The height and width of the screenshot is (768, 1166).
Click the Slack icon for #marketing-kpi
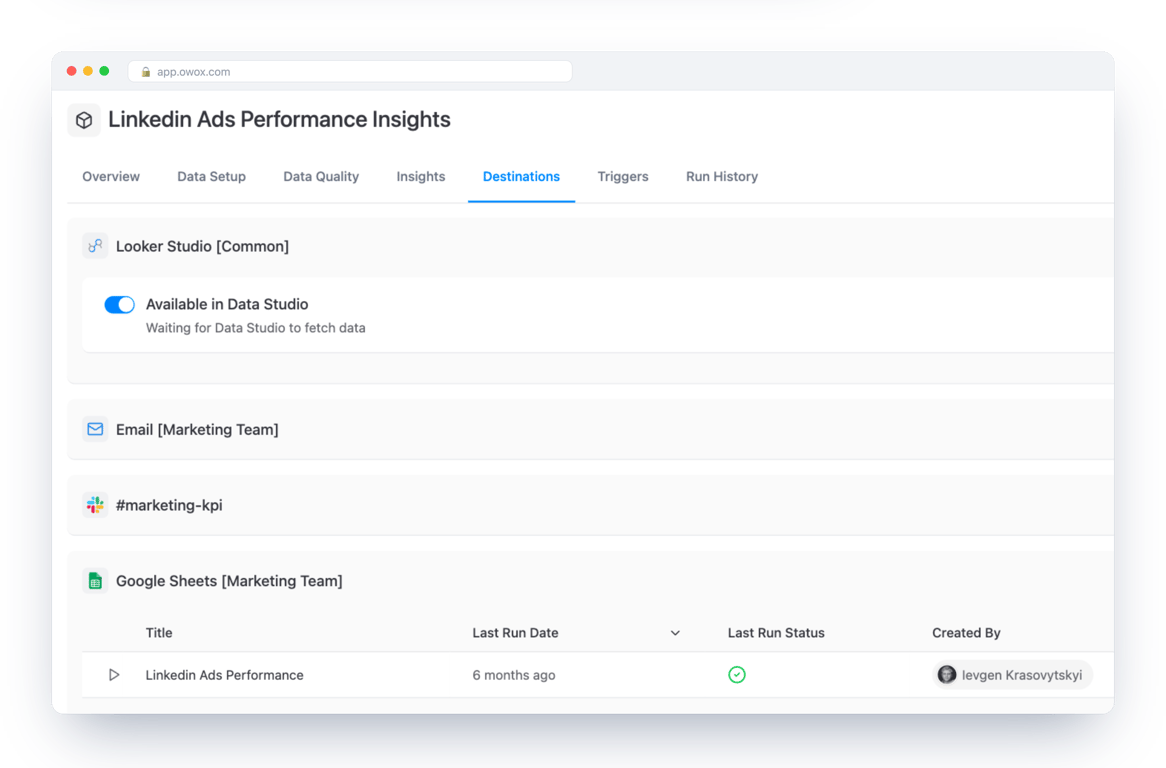95,505
